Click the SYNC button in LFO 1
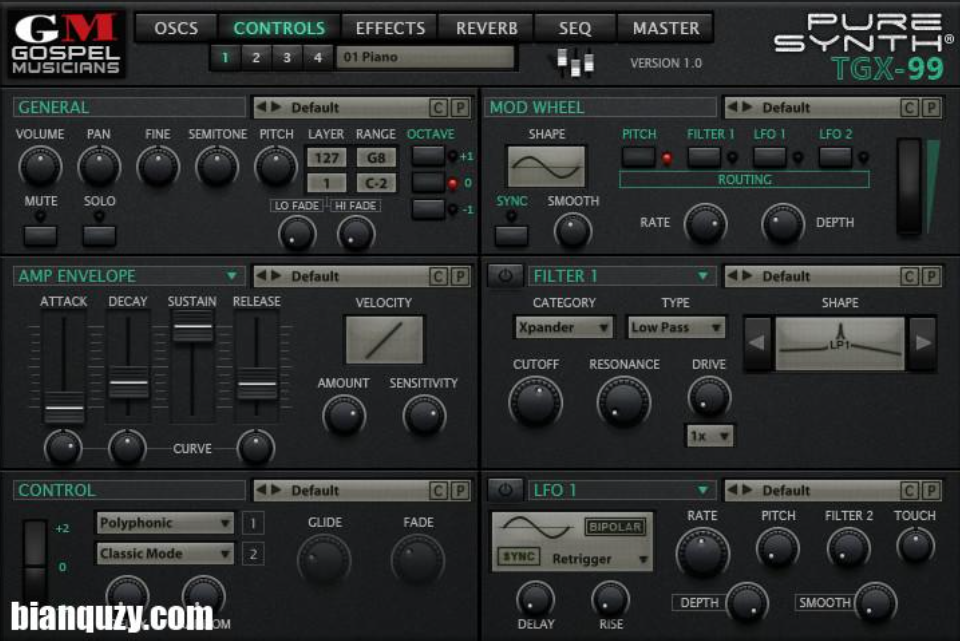The width and height of the screenshot is (960, 641). [x=519, y=557]
